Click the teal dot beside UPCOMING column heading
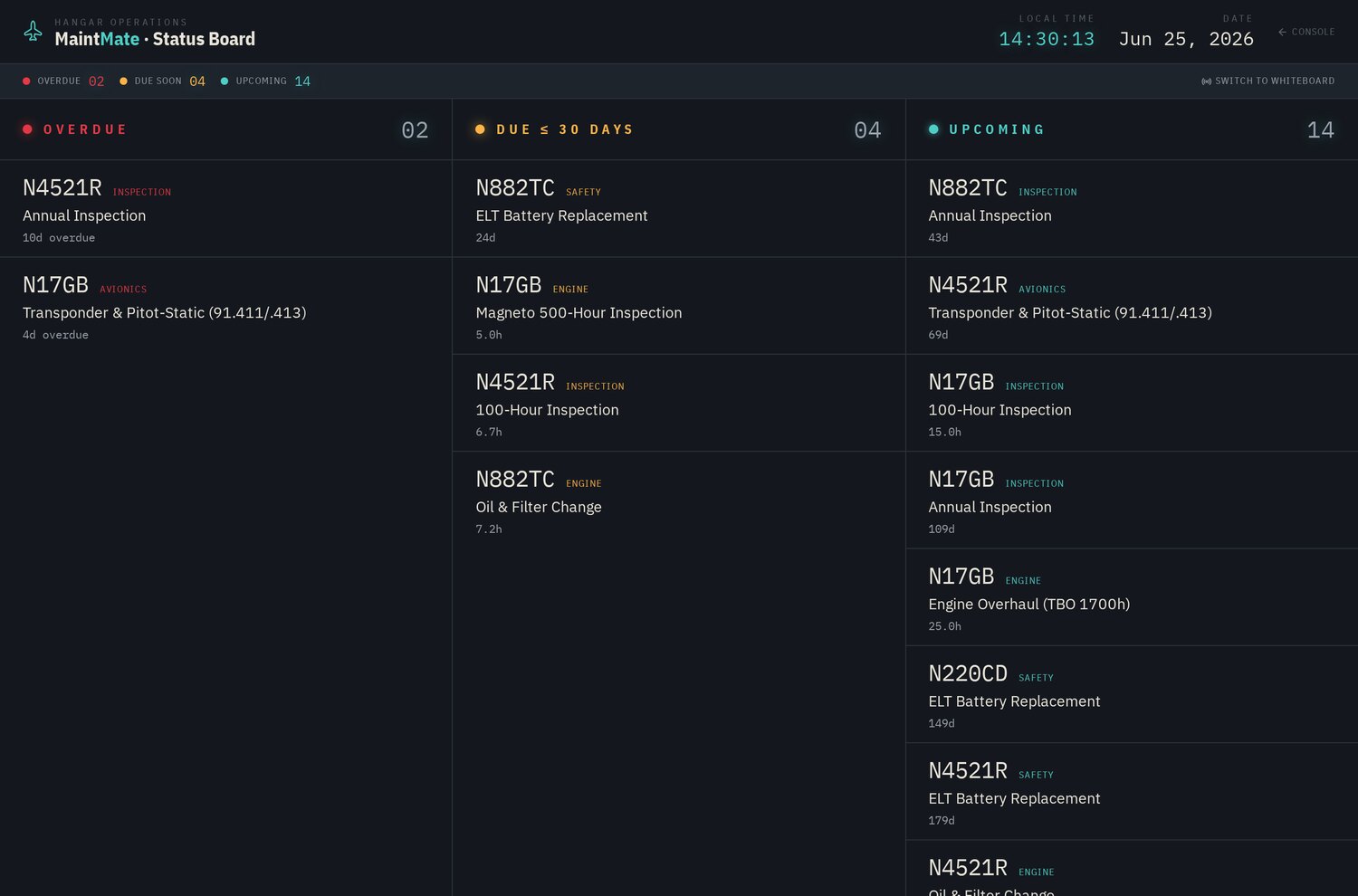The height and width of the screenshot is (896, 1358). click(x=933, y=129)
